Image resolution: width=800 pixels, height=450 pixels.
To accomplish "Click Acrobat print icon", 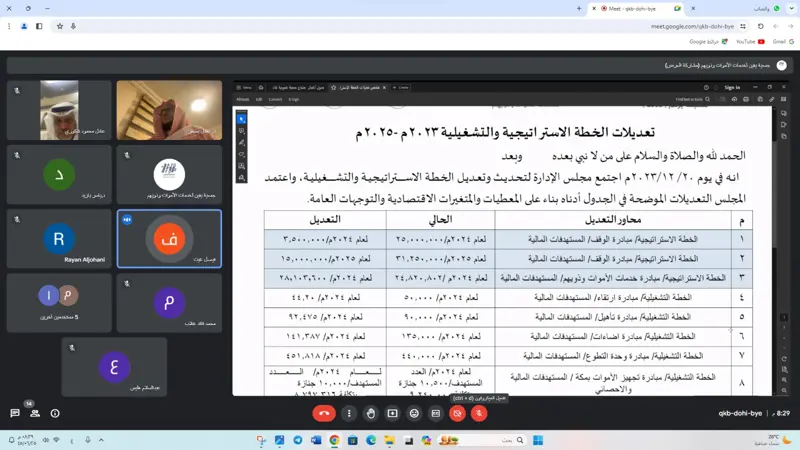I will [746, 99].
